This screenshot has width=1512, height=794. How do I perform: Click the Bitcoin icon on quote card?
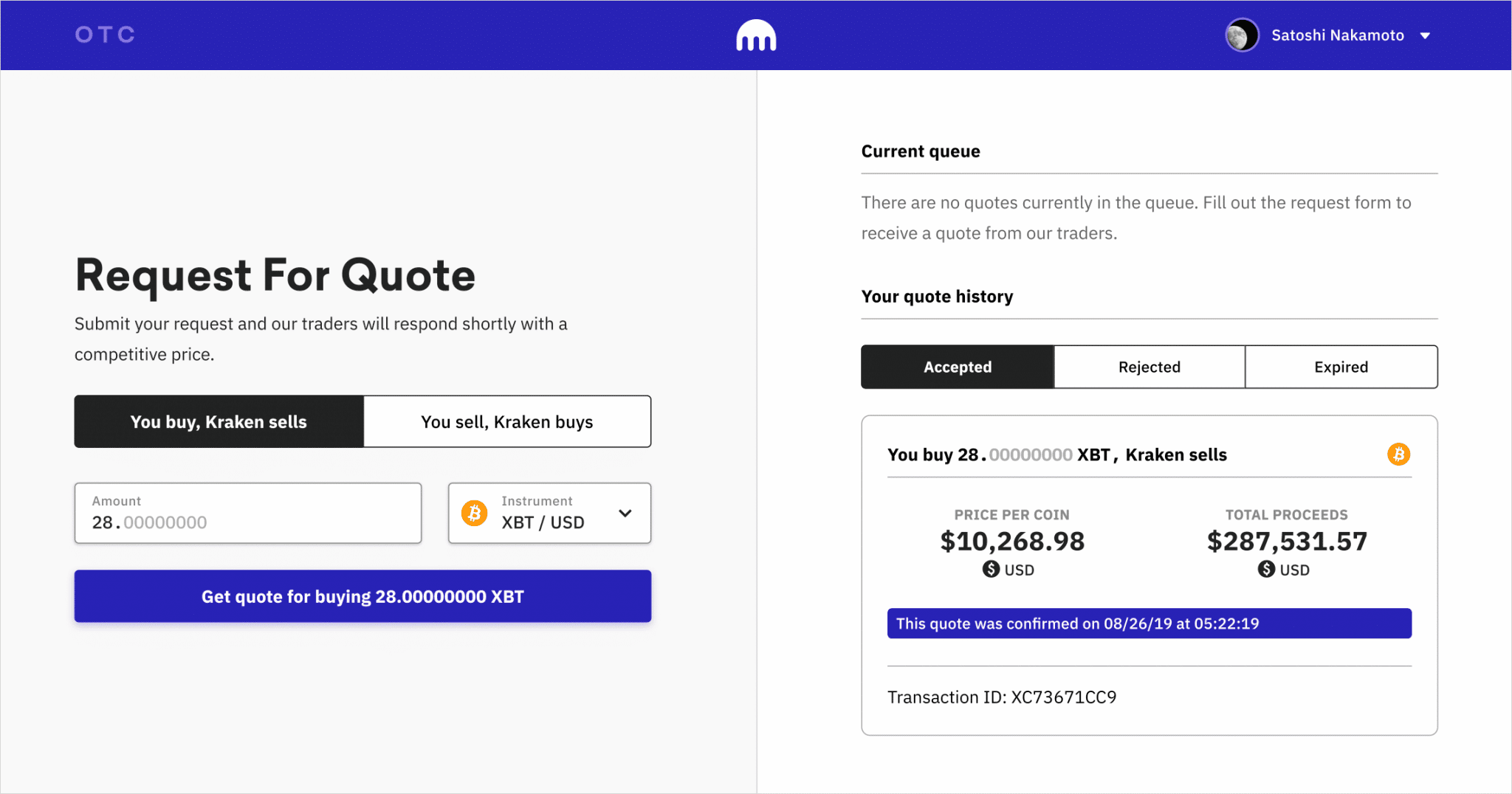pos(1398,454)
